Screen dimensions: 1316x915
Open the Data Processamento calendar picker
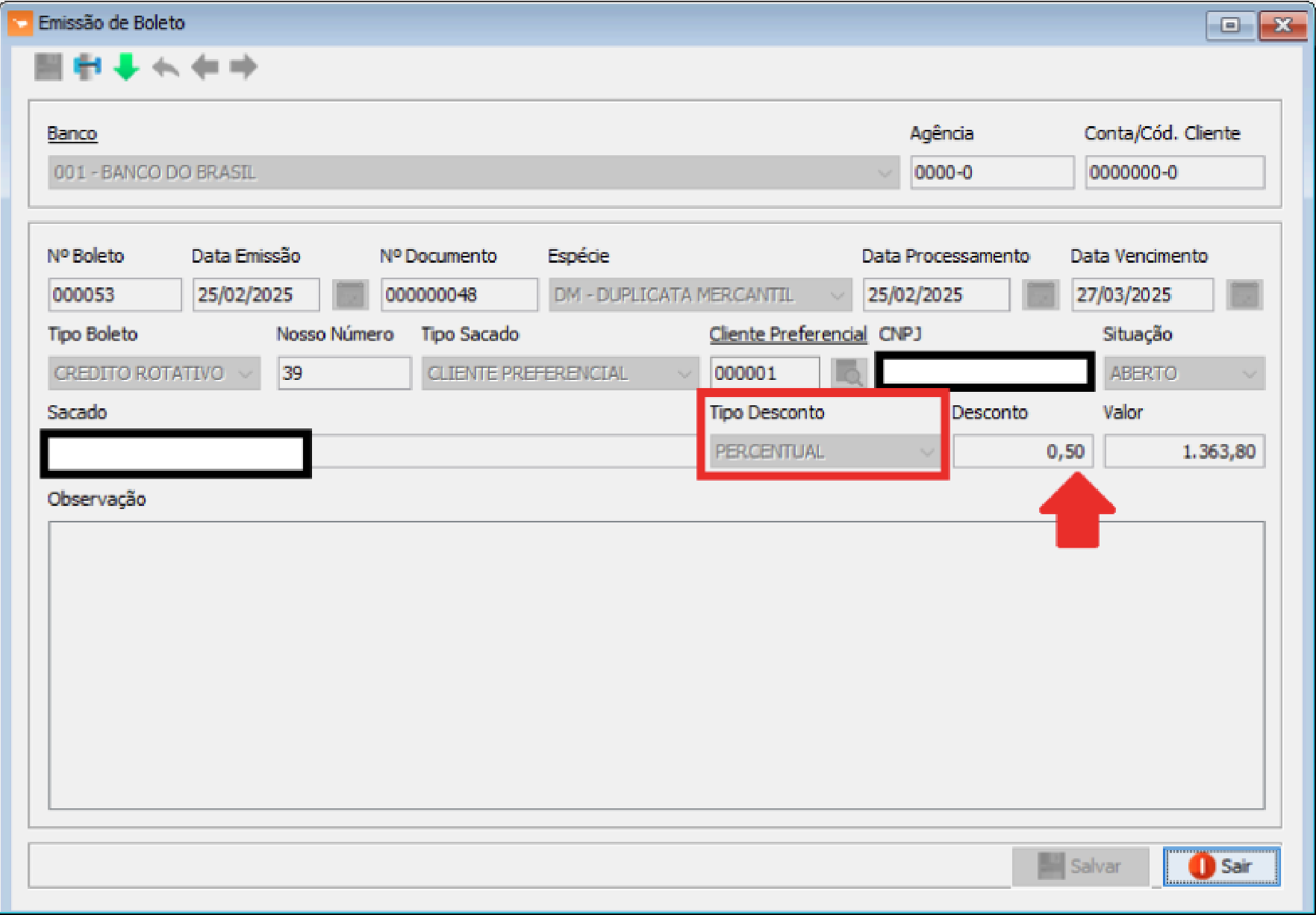pos(1040,295)
